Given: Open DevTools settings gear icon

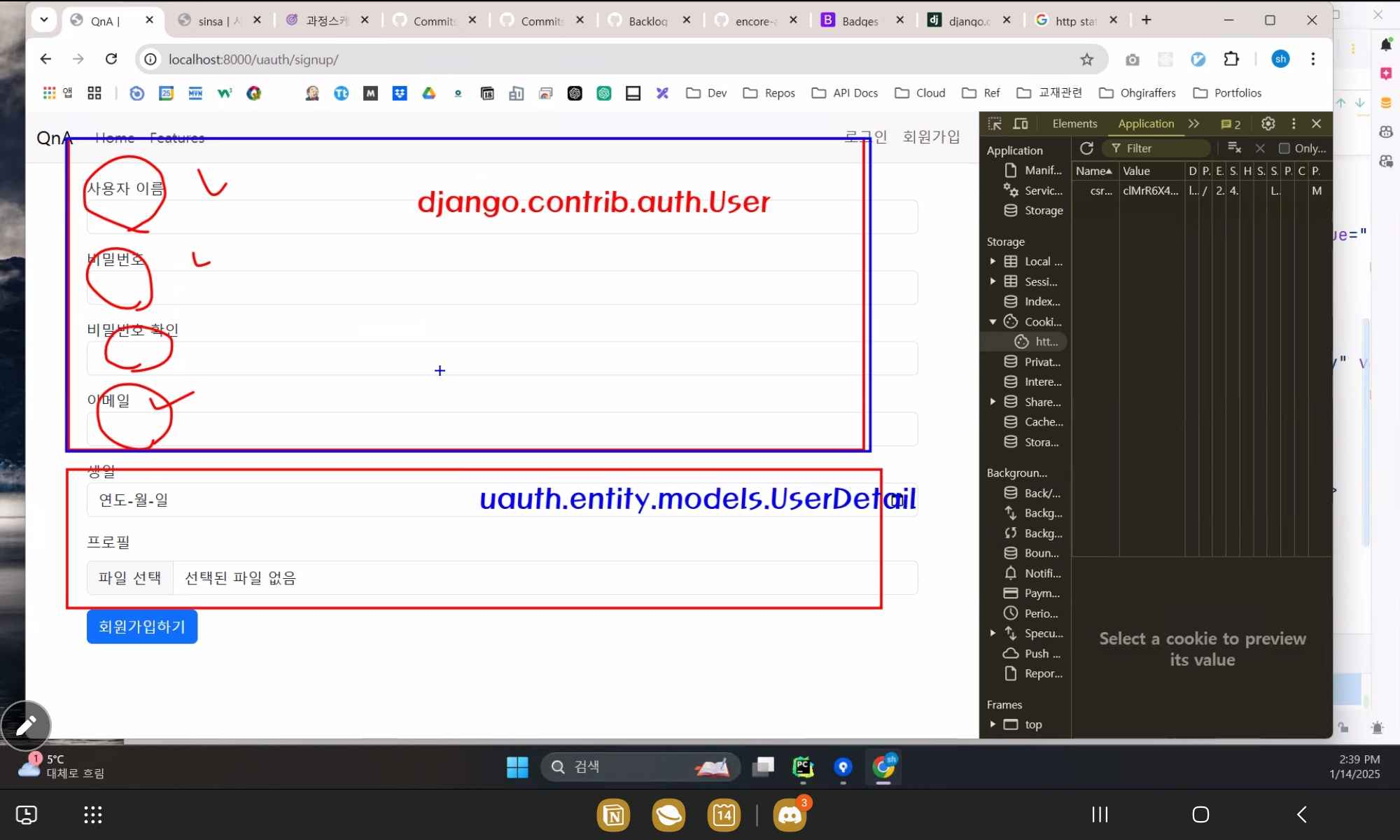Looking at the screenshot, I should click(x=1268, y=124).
